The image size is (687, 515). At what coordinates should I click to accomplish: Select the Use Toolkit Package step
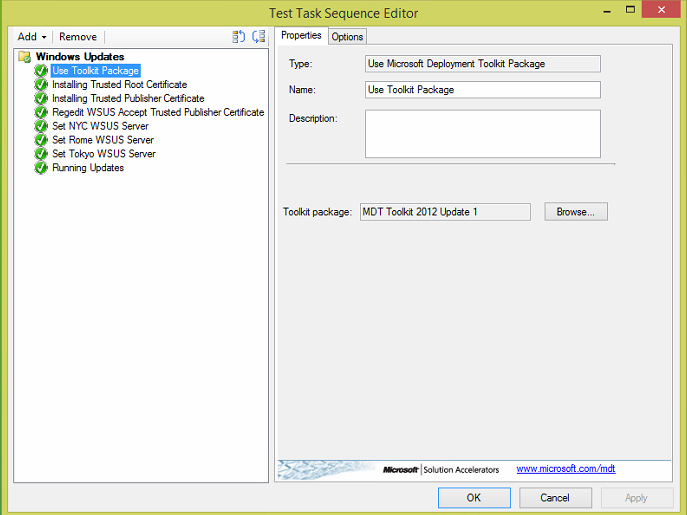pos(96,71)
